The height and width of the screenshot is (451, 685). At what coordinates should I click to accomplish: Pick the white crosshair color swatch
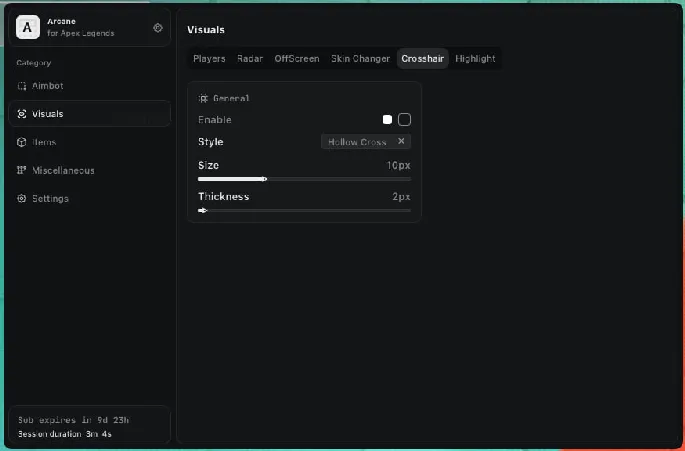point(387,120)
